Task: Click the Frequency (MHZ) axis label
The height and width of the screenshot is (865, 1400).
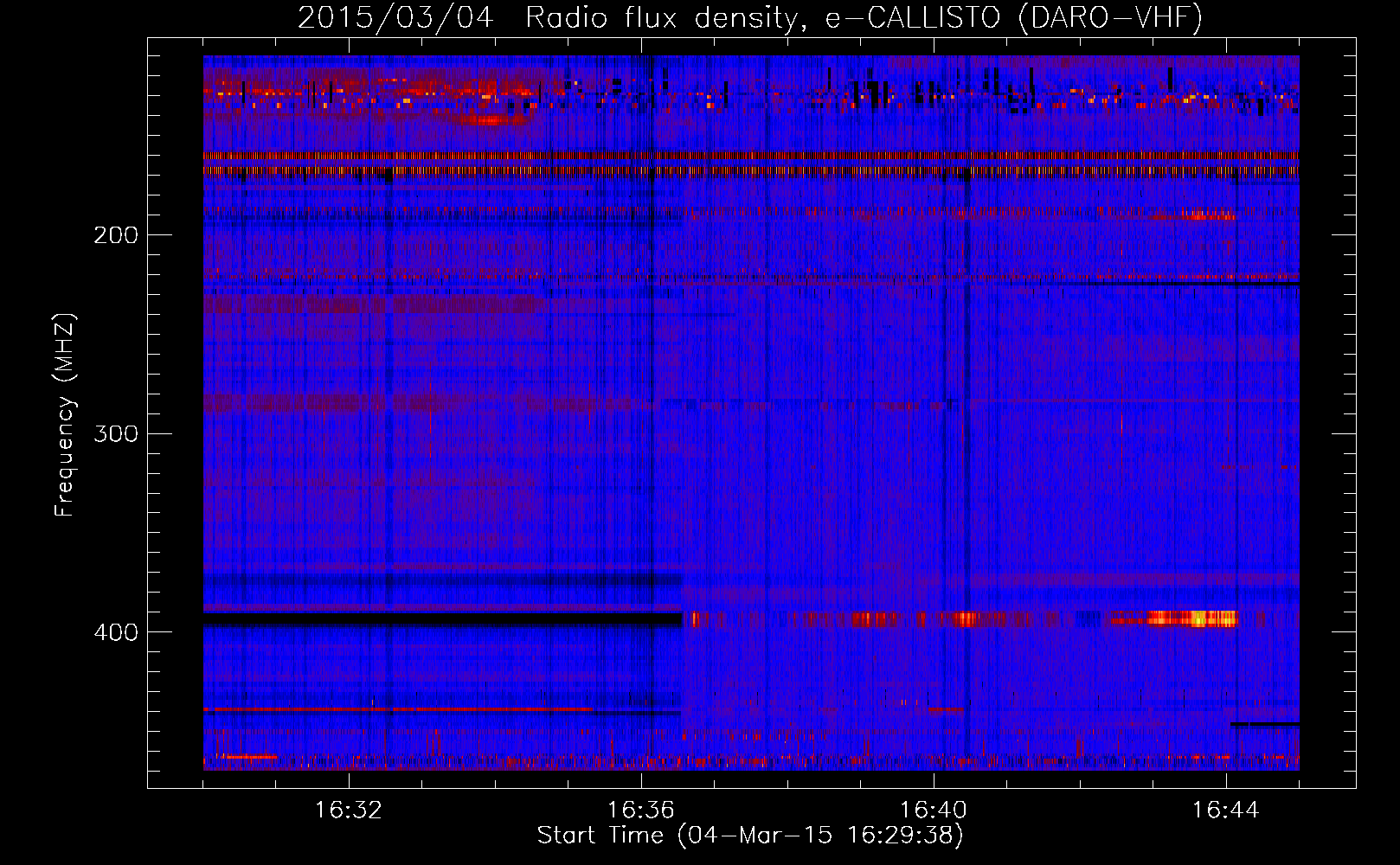Action: click(65, 414)
